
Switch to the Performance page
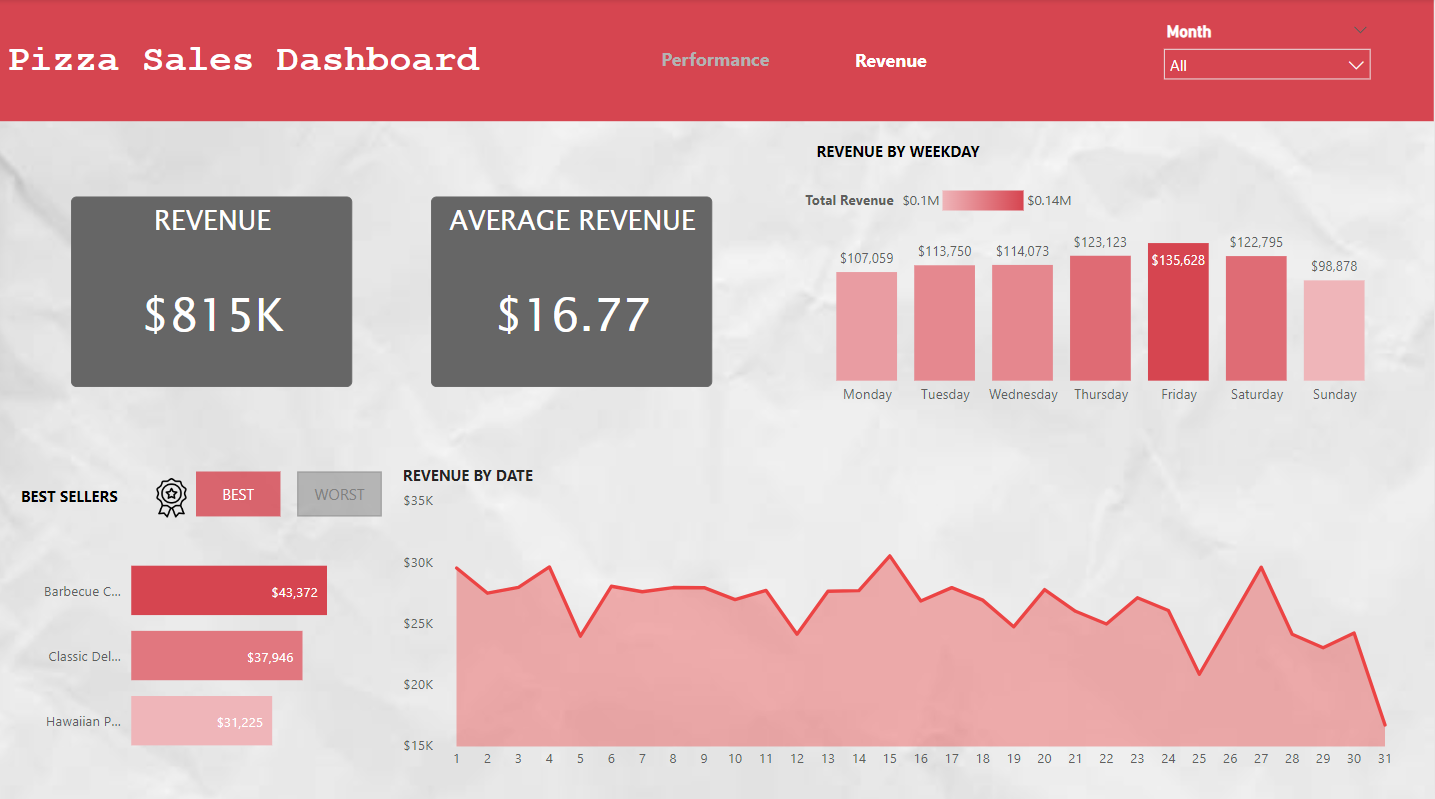(714, 60)
